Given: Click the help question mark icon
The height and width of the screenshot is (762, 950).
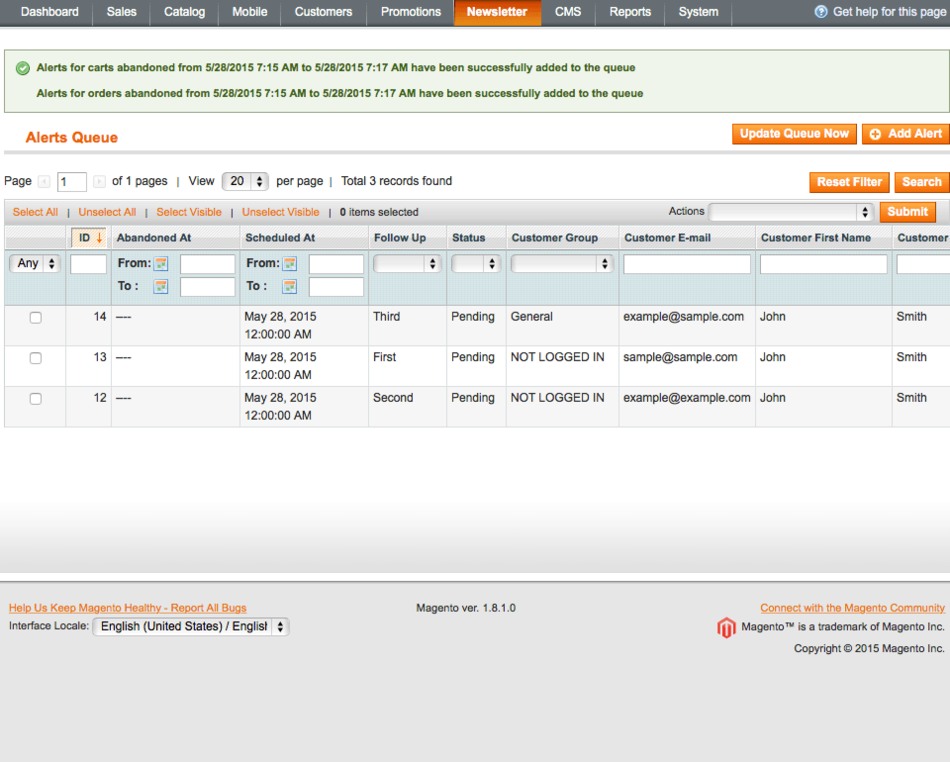Looking at the screenshot, I should point(821,12).
